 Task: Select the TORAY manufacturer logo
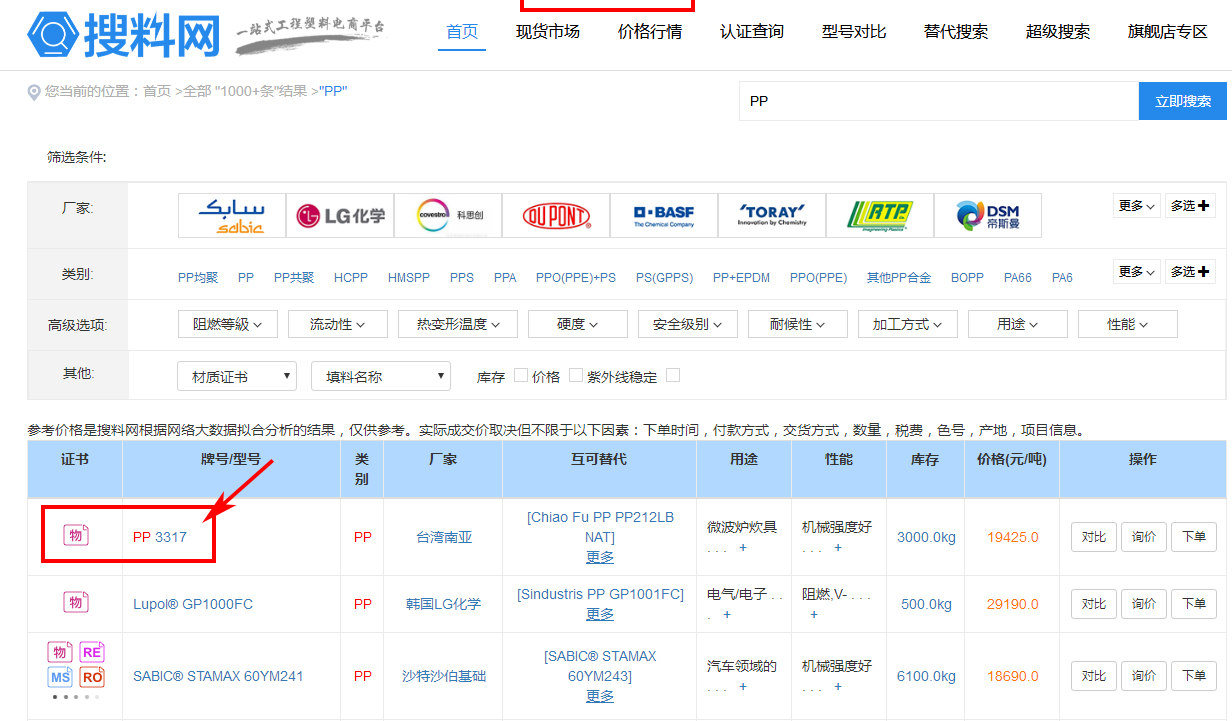click(x=772, y=215)
